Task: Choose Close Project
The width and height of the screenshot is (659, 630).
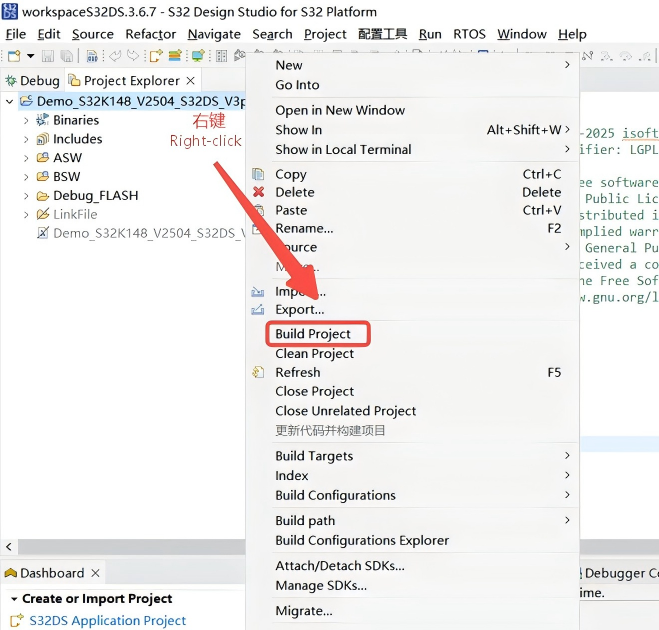Action: [314, 391]
